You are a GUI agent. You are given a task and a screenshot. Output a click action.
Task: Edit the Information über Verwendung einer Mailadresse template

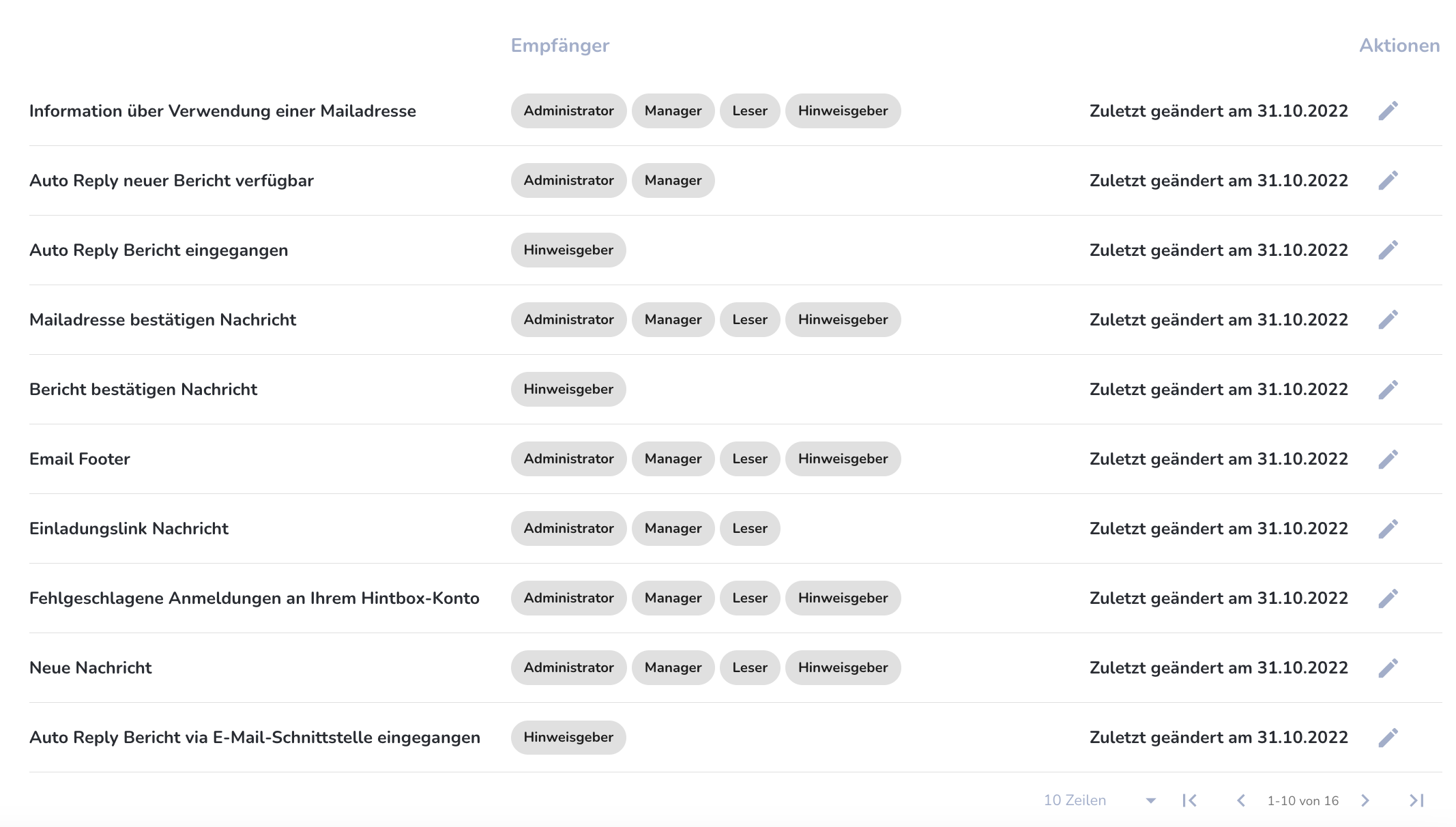point(1388,111)
